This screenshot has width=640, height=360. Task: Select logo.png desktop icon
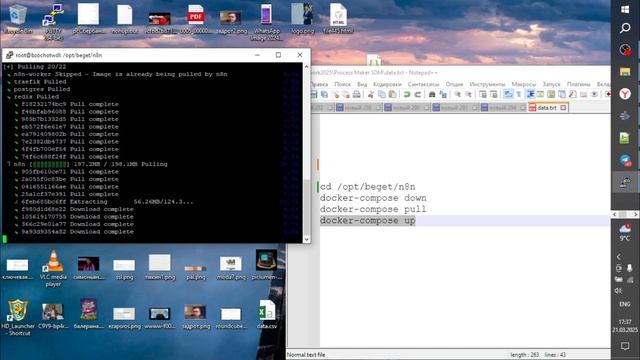pyautogui.click(x=302, y=18)
